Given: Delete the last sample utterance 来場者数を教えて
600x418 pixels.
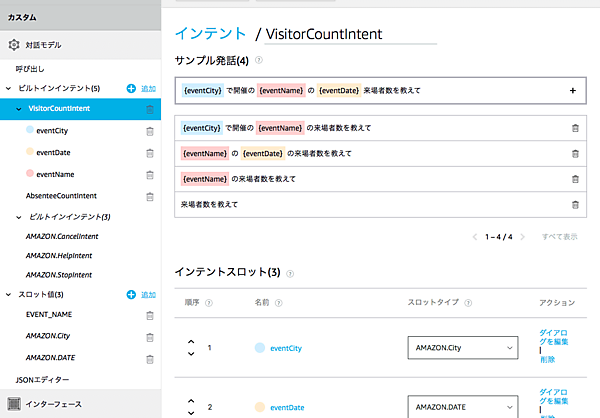Looking at the screenshot, I should (x=574, y=204).
